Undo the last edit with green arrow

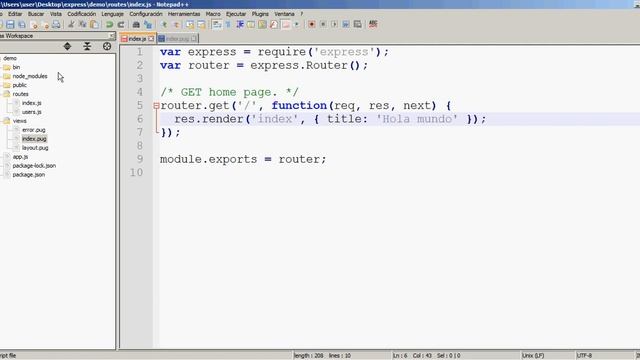(x=109, y=24)
